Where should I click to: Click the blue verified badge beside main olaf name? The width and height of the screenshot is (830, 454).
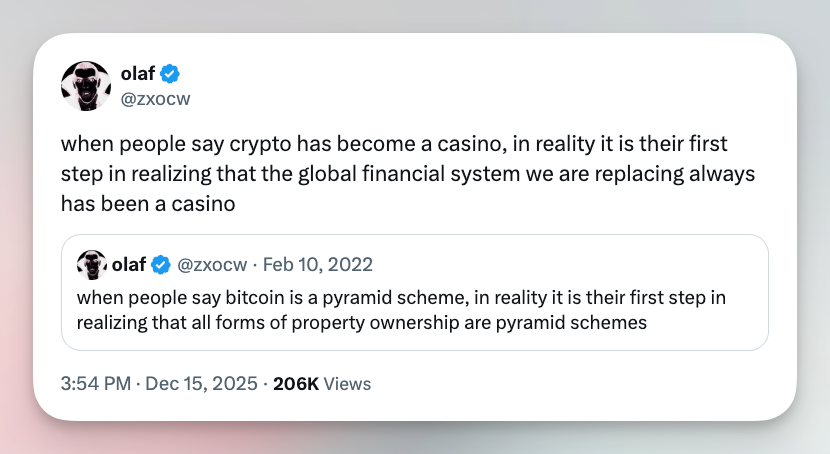point(171,73)
